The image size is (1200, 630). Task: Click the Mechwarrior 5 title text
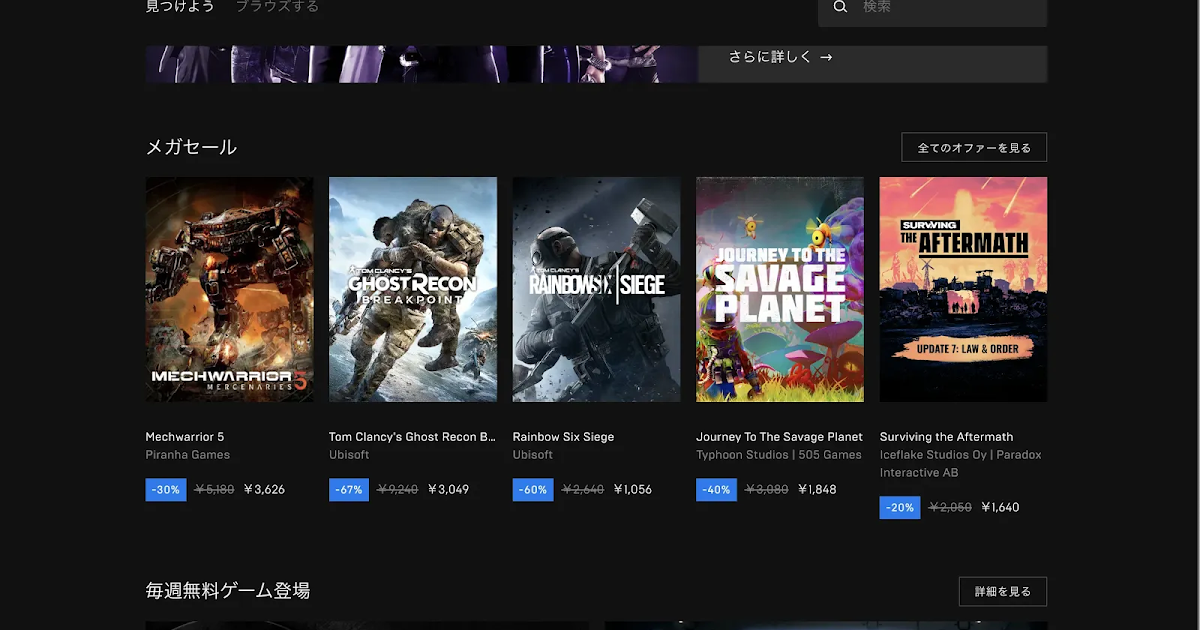tap(185, 437)
